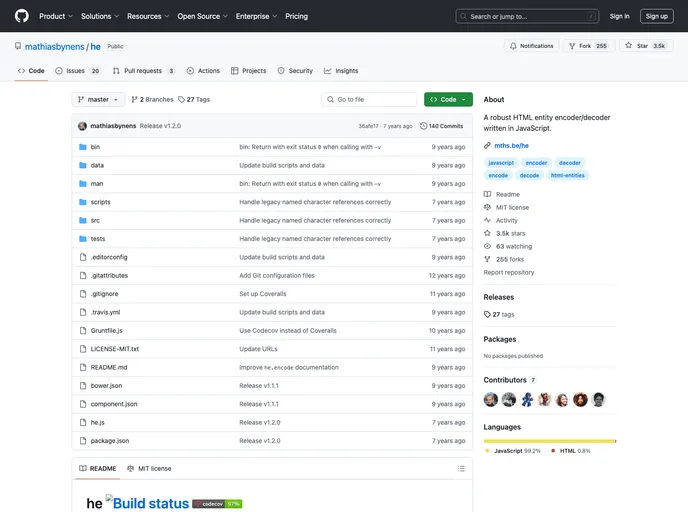Click the codecov 97% badge
Screen dimensions: 688x512
coord(217,504)
